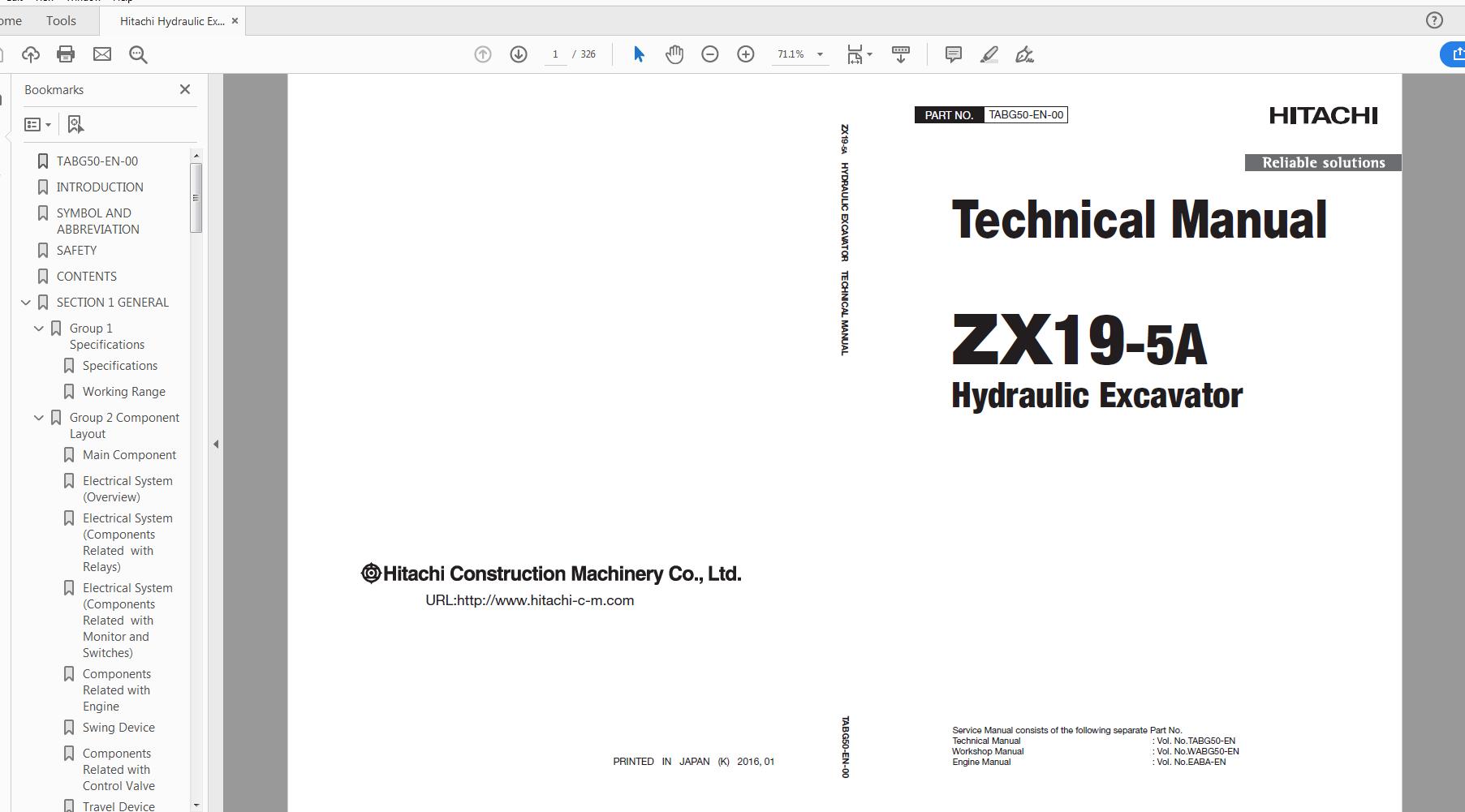
Task: Click the find current bookmark icon
Action: click(x=75, y=124)
